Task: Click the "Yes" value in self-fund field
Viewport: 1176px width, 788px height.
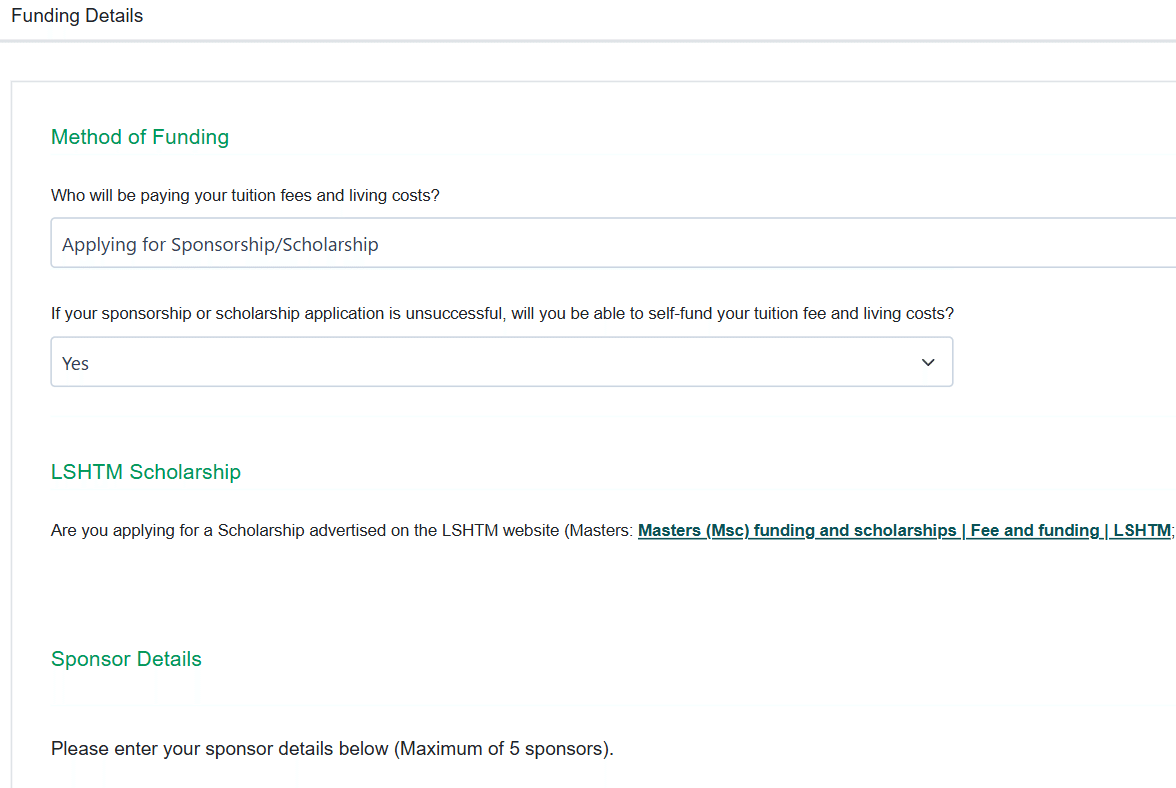Action: pos(76,364)
